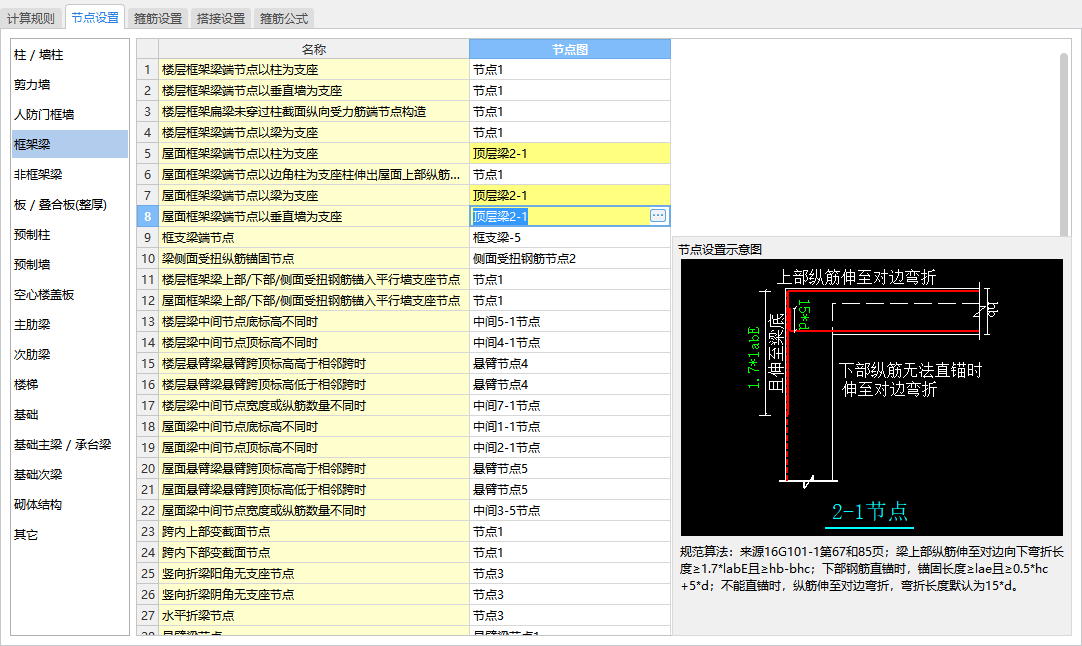Click 中间4-1节点 value
1082x646 pixels.
tap(570, 342)
